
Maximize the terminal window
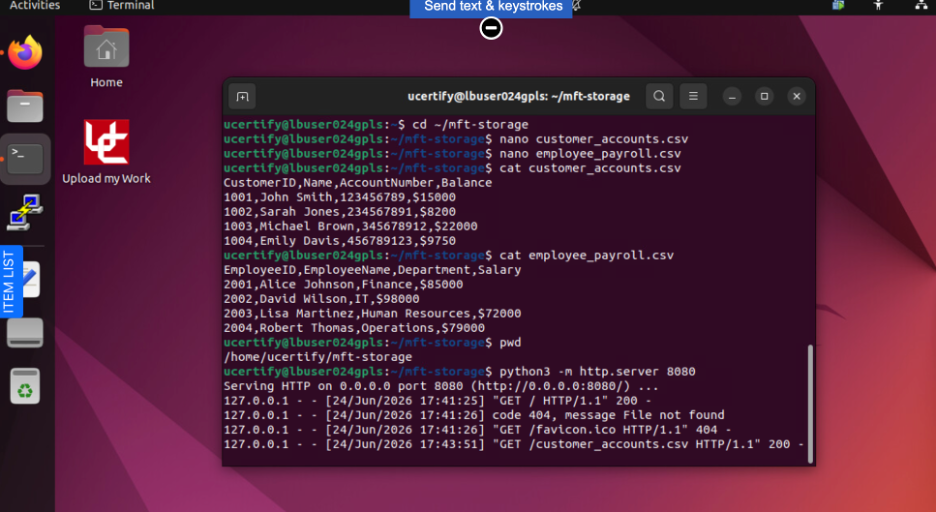pyautogui.click(x=764, y=97)
